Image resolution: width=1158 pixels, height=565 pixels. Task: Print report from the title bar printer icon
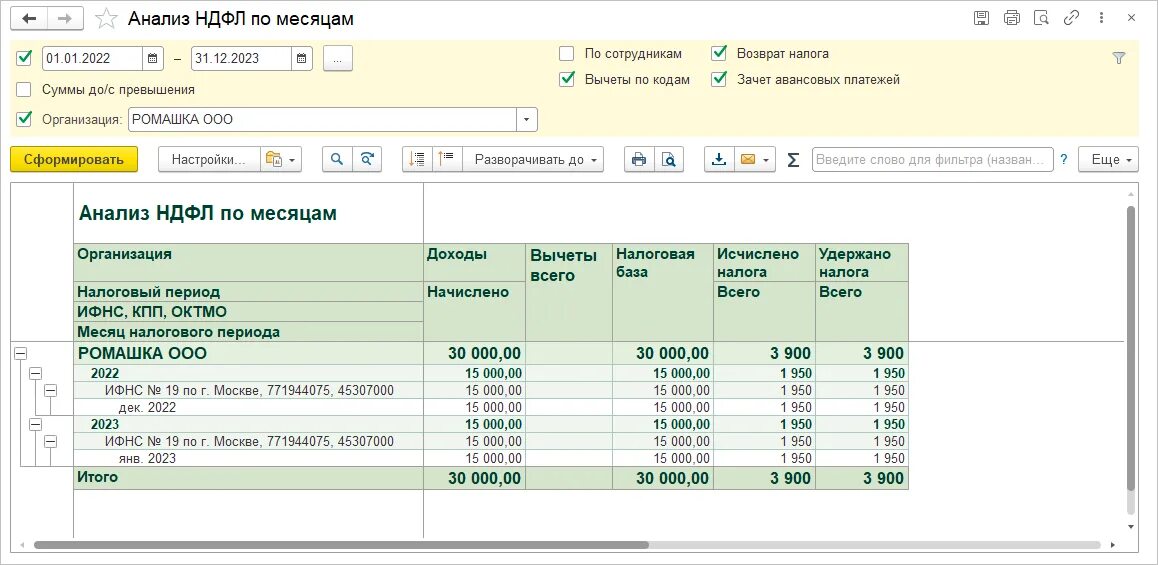1011,18
